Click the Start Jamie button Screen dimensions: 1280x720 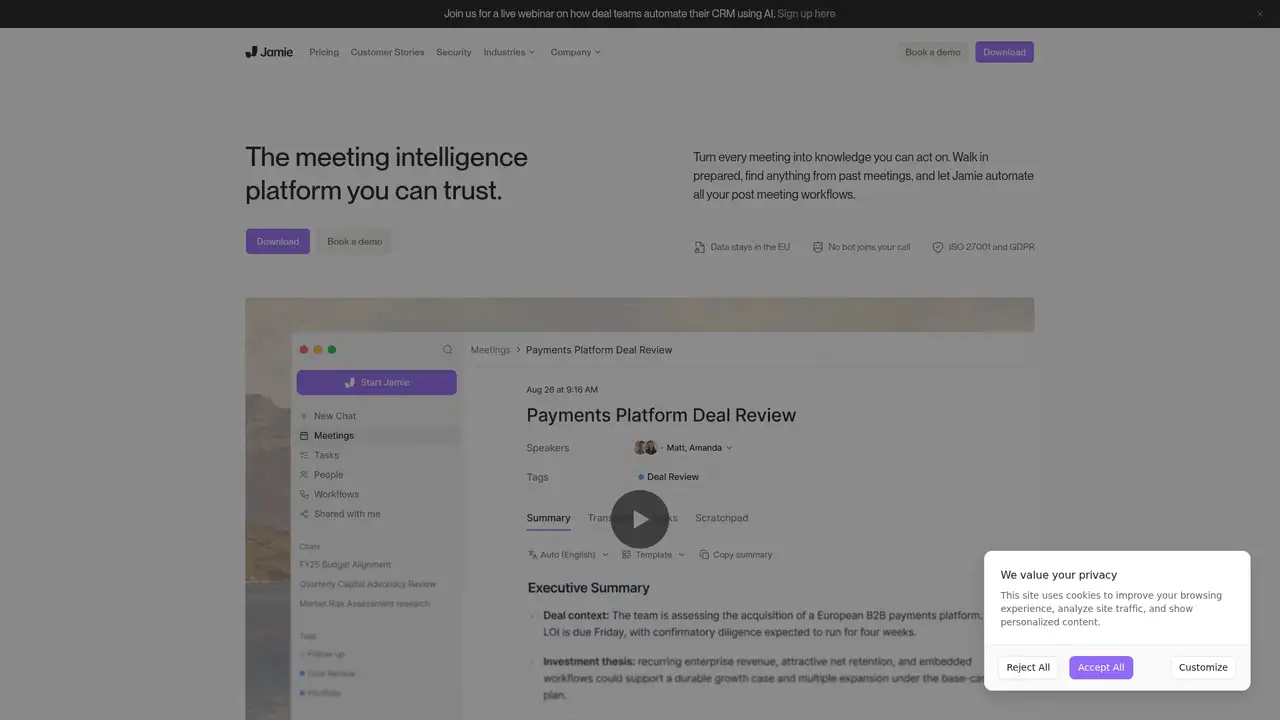377,382
